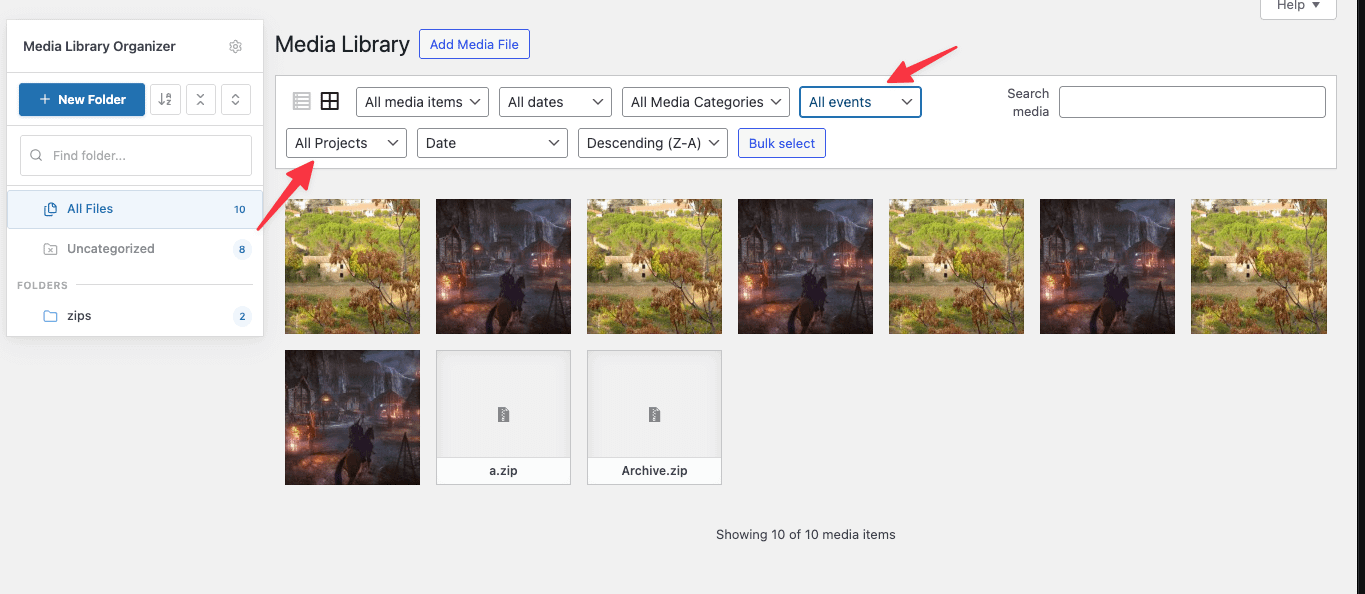The width and height of the screenshot is (1365, 594).
Task: Open the Help menu
Action: (1297, 6)
